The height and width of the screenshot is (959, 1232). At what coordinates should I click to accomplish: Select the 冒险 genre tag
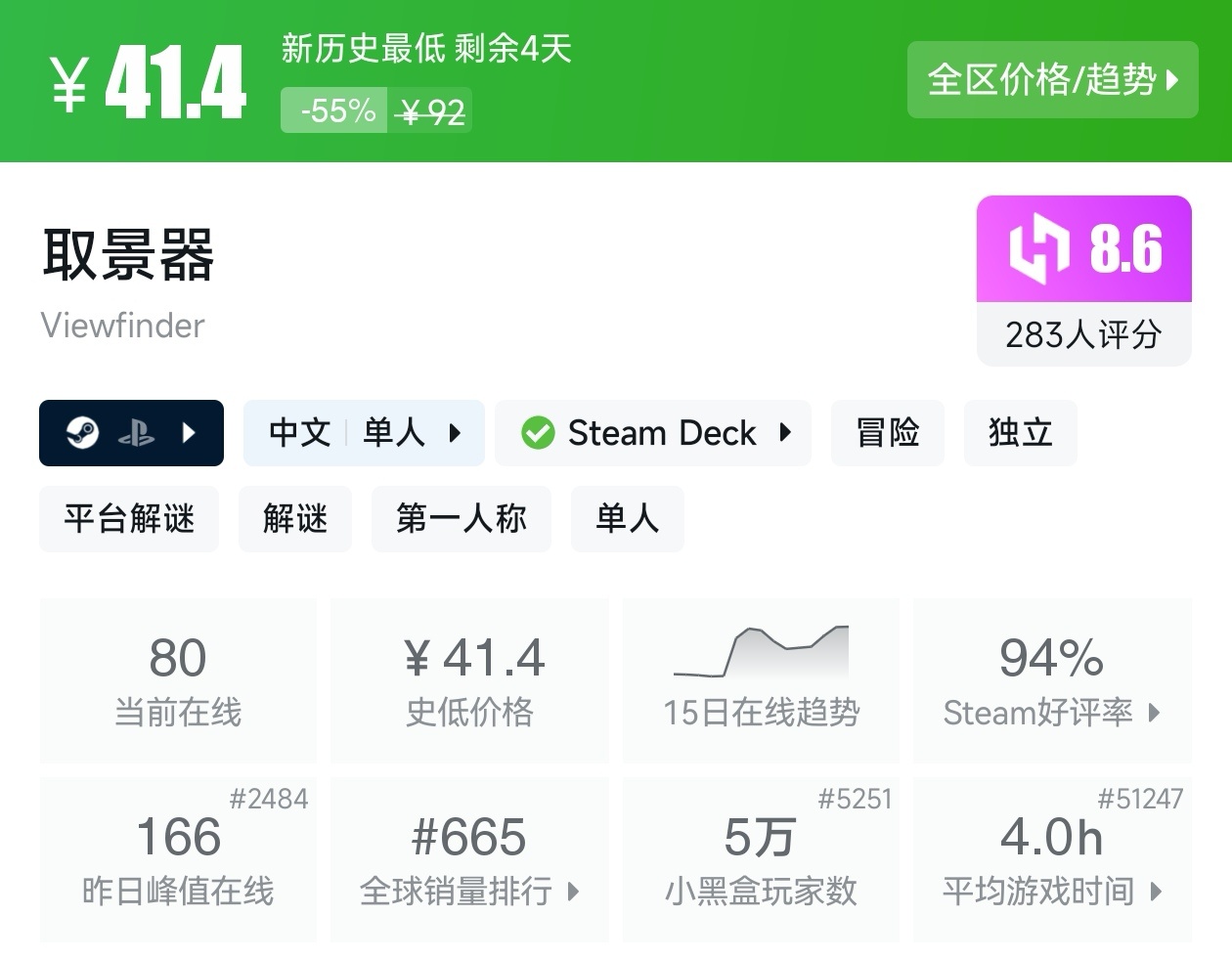(888, 432)
